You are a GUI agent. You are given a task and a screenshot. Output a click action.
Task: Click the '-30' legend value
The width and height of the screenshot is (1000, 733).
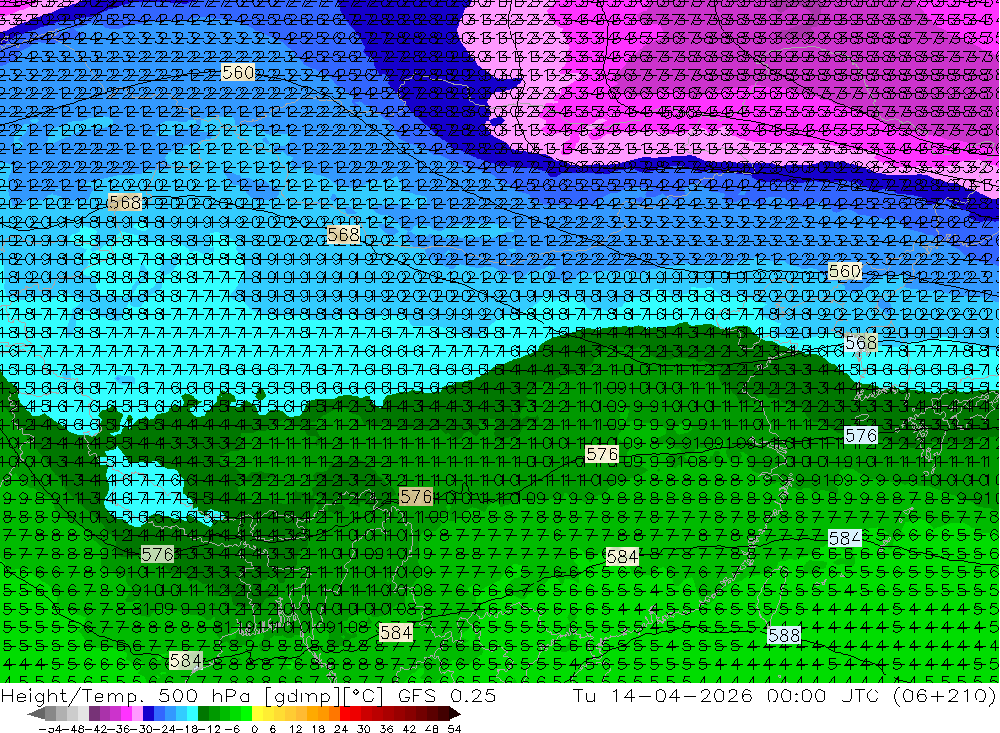tap(142, 729)
